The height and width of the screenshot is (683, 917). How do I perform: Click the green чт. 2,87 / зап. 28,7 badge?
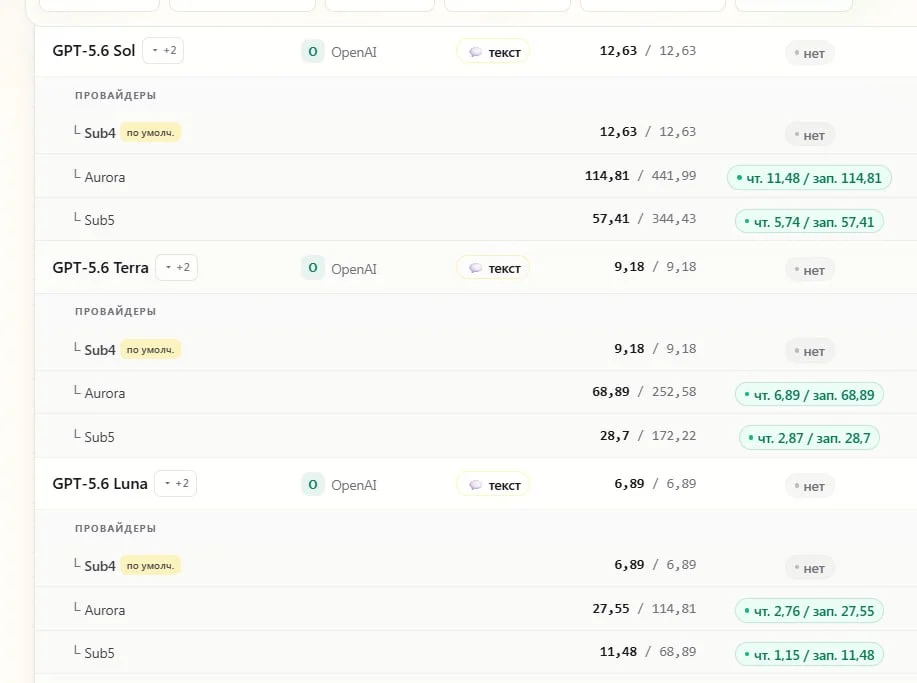[809, 438]
